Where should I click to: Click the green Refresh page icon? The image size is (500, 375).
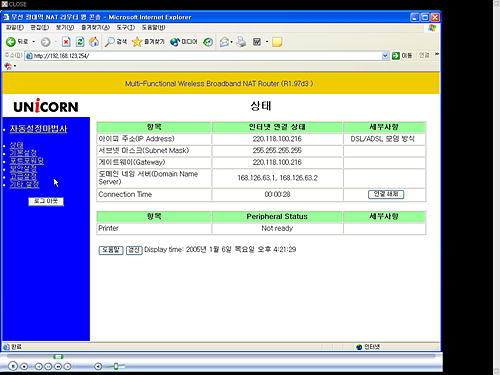click(x=80, y=42)
